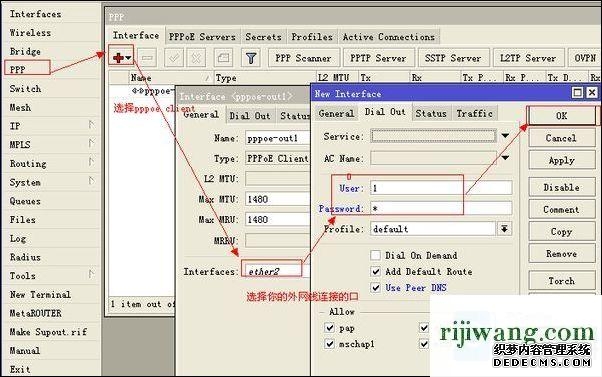This screenshot has width=602, height=377.
Task: Toggle the mschap1 allow checkbox
Action: (x=329, y=344)
